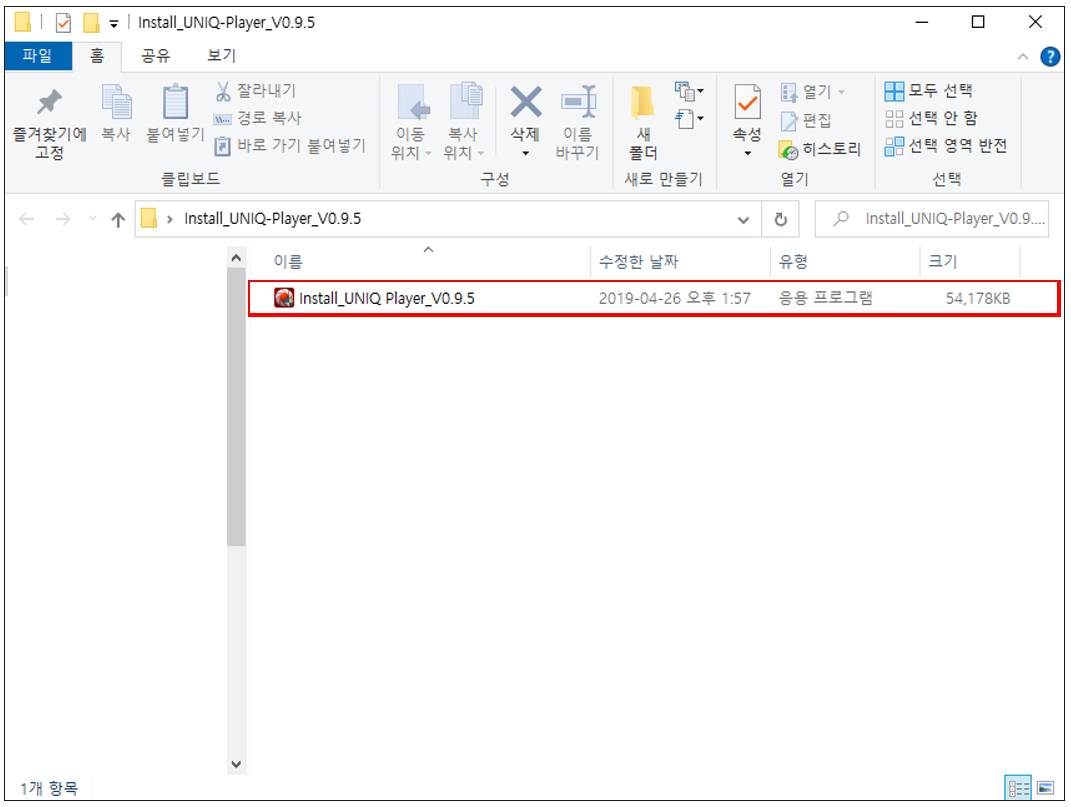Collapse the ribbon with the chevron
The image size is (1071, 807).
coord(1023,57)
